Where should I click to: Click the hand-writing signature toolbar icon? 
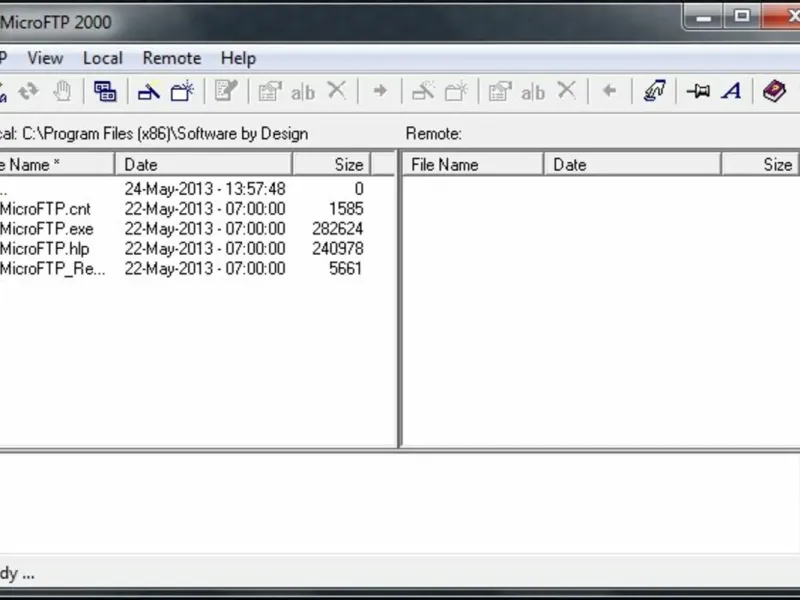[x=655, y=91]
